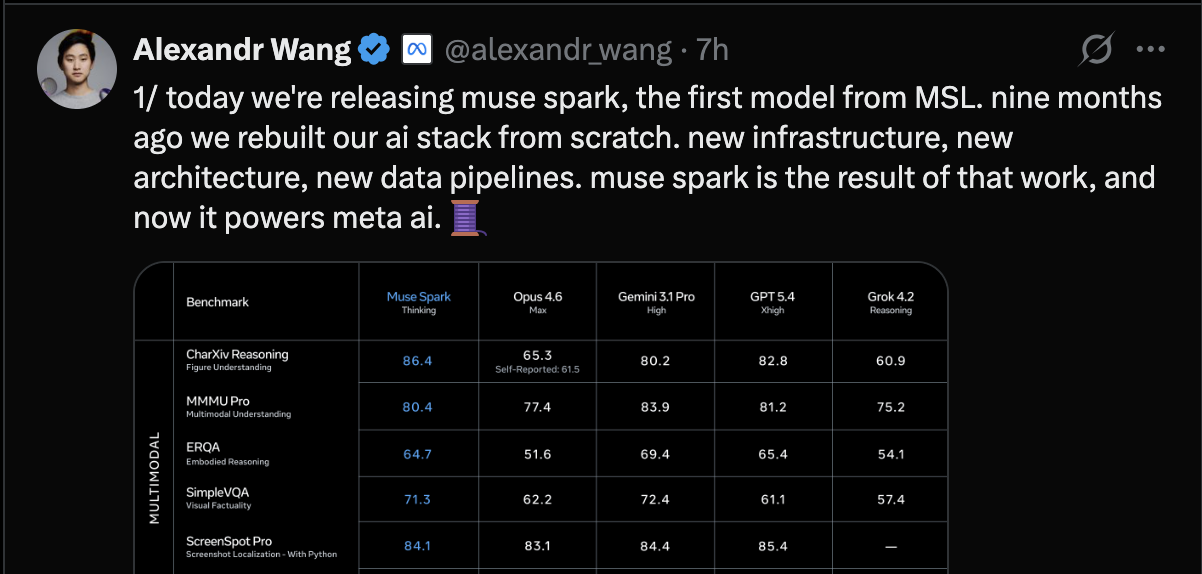The height and width of the screenshot is (574, 1202).
Task: Click the blue verified checkmark badge
Action: point(375,49)
